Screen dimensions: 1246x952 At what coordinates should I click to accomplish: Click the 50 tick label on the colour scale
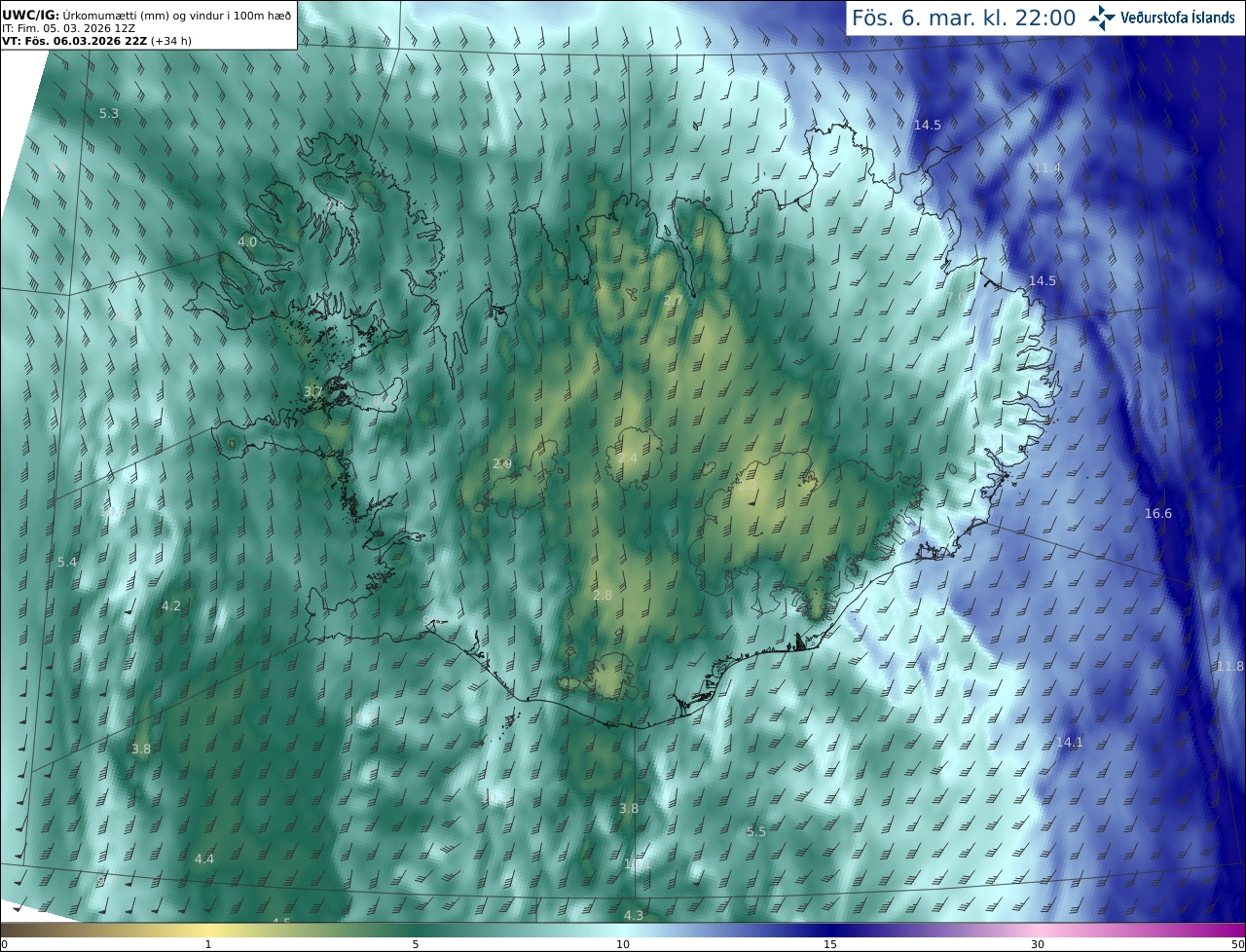(x=1238, y=944)
